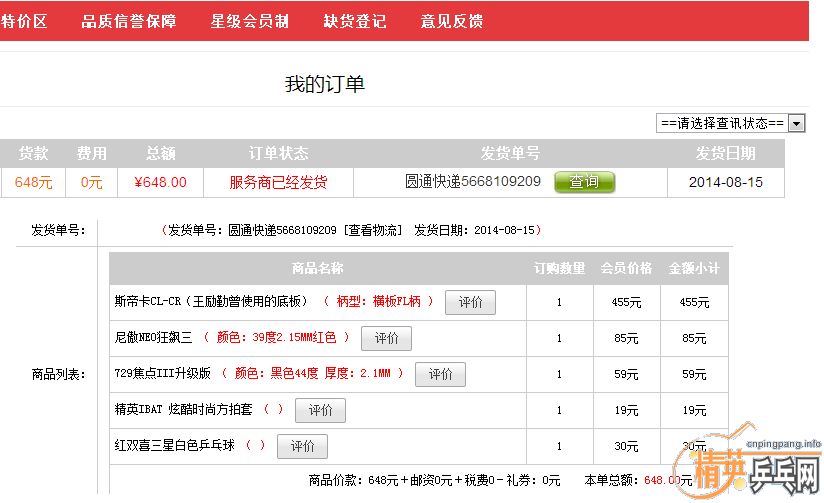Click 评价 for 729焦点III升级版

point(440,374)
